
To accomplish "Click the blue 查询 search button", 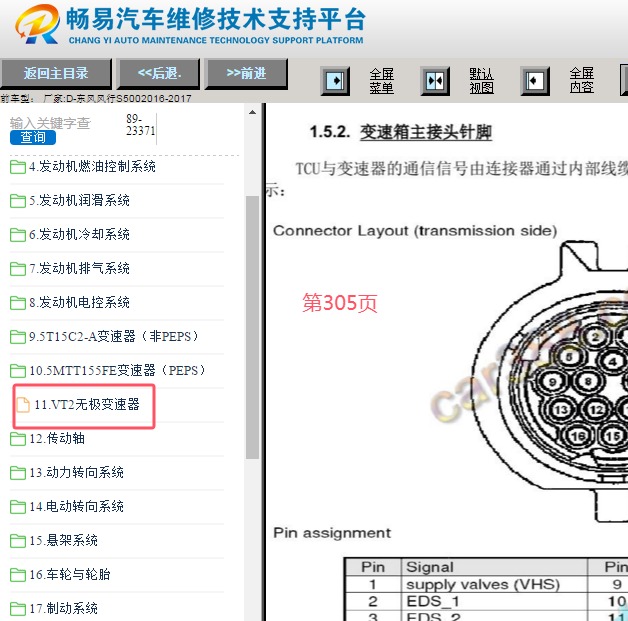I will (x=33, y=137).
